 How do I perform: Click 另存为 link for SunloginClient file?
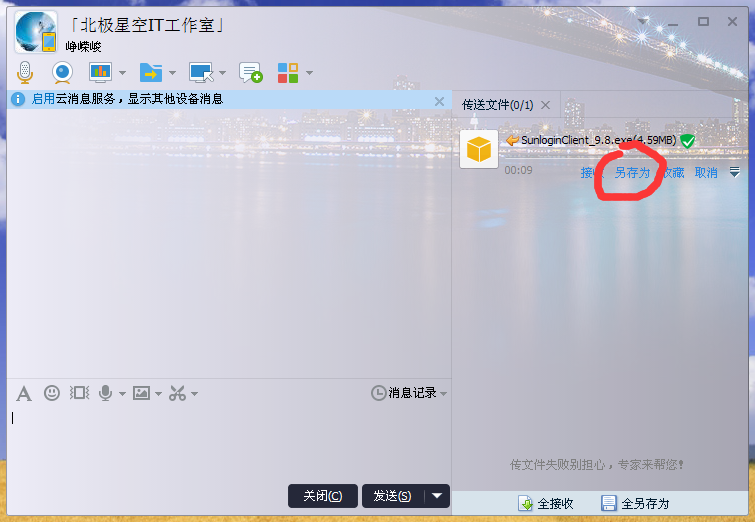point(632,173)
